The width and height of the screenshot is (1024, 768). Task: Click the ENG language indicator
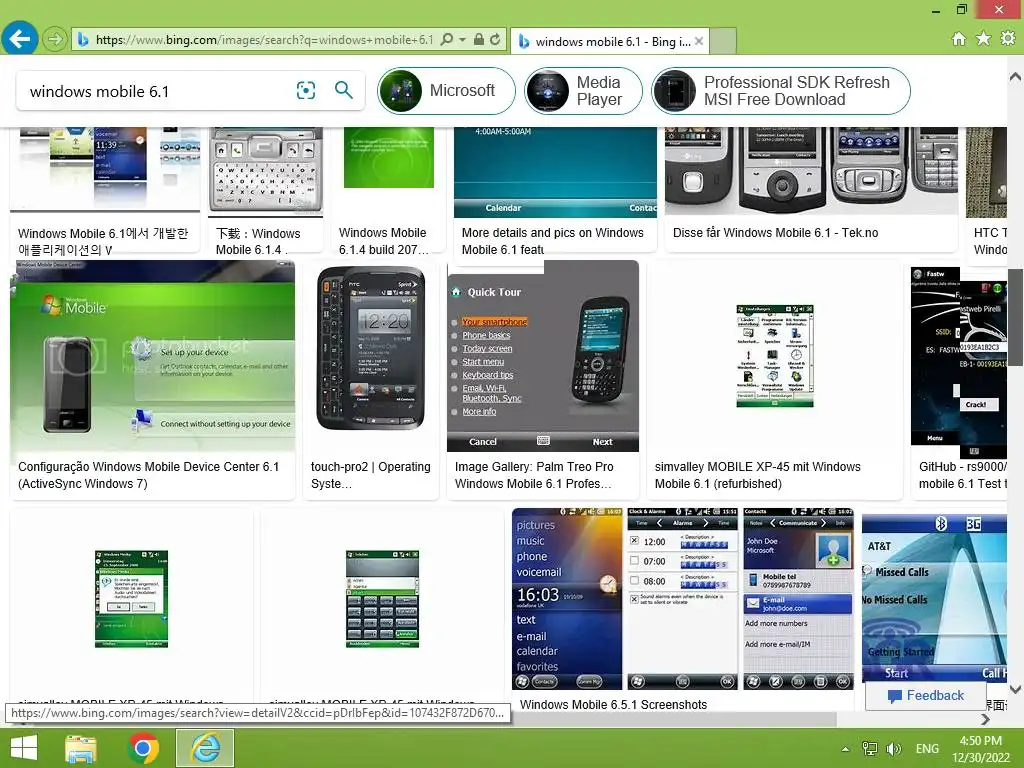pos(927,749)
